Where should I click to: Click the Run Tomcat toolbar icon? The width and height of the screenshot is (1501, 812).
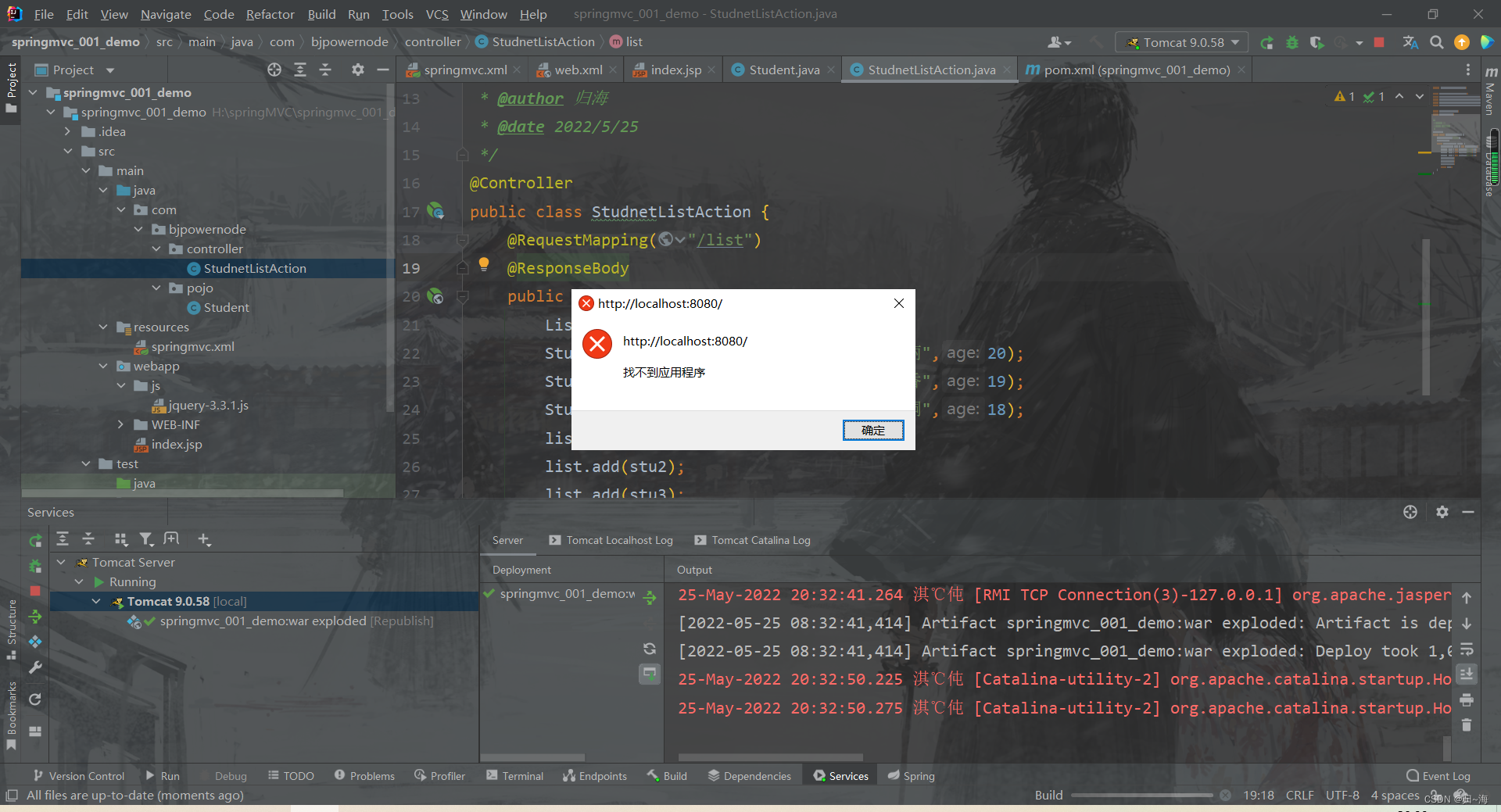1266,42
